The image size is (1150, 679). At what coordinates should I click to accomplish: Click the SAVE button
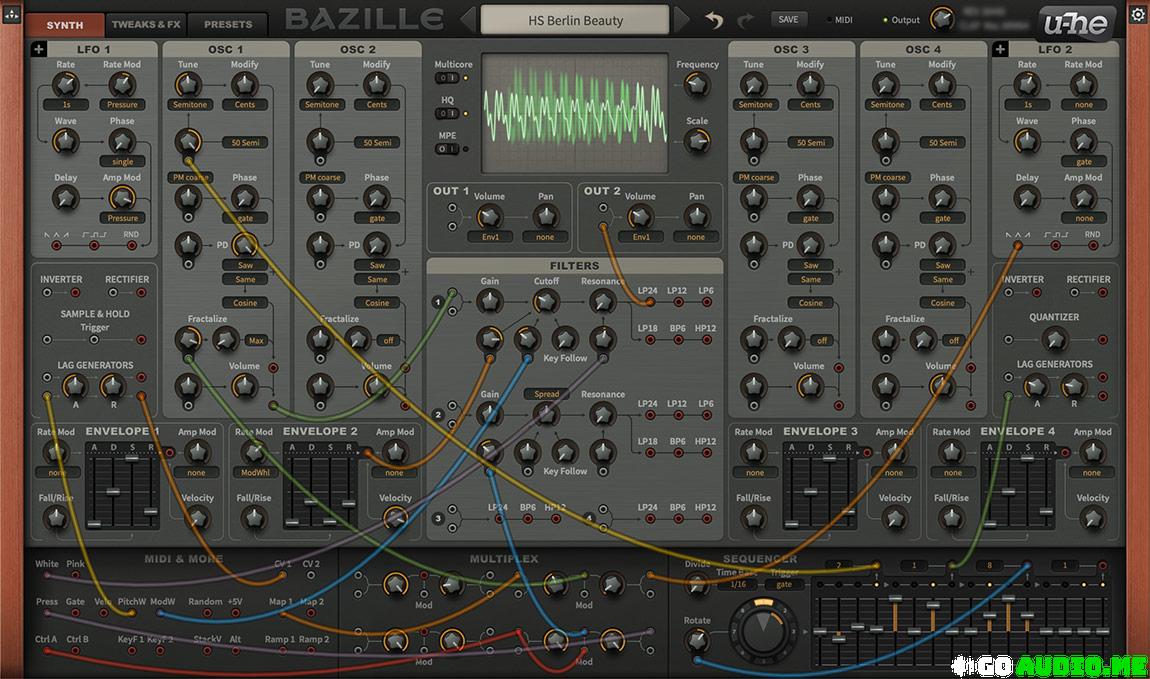point(788,20)
